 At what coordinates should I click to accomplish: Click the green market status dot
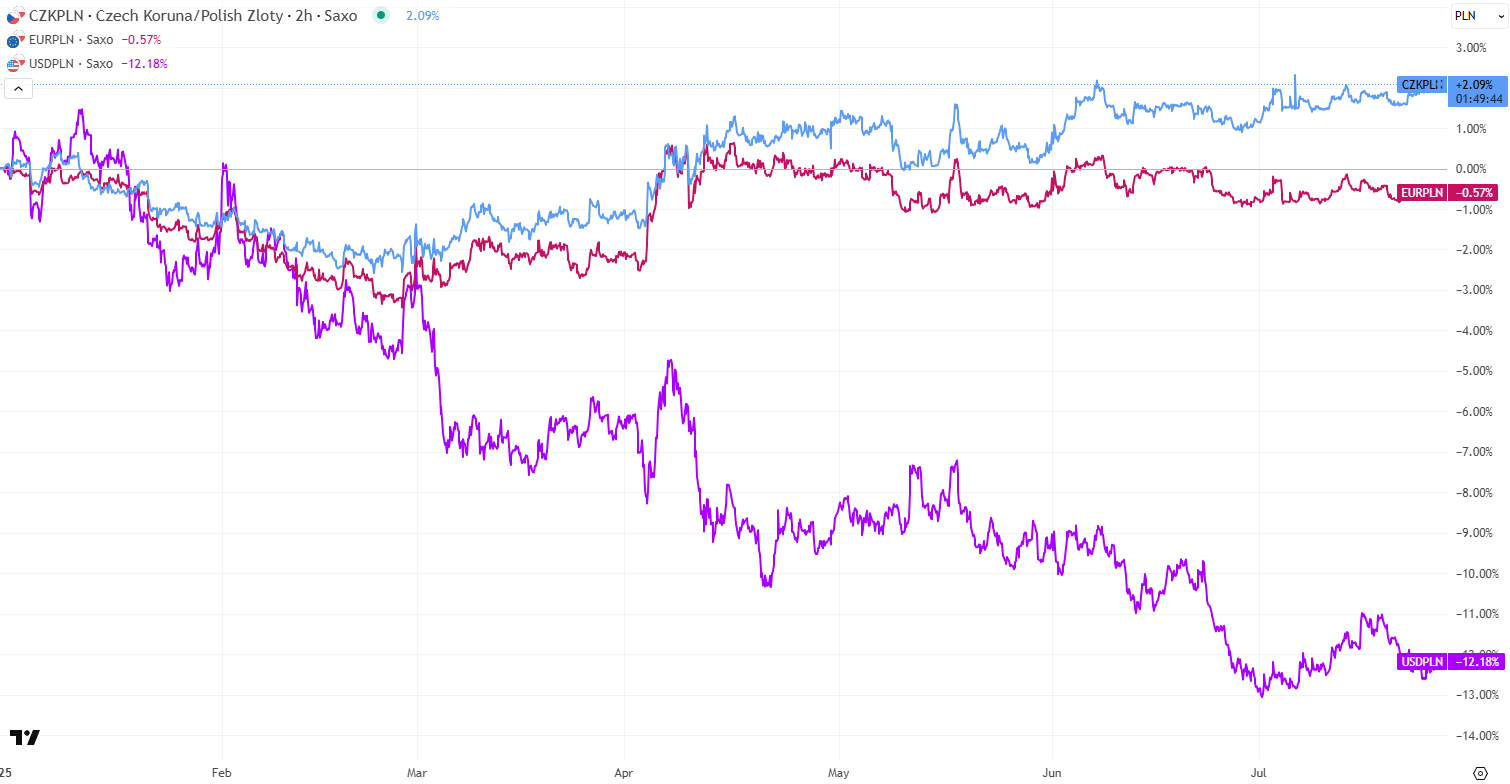(381, 16)
